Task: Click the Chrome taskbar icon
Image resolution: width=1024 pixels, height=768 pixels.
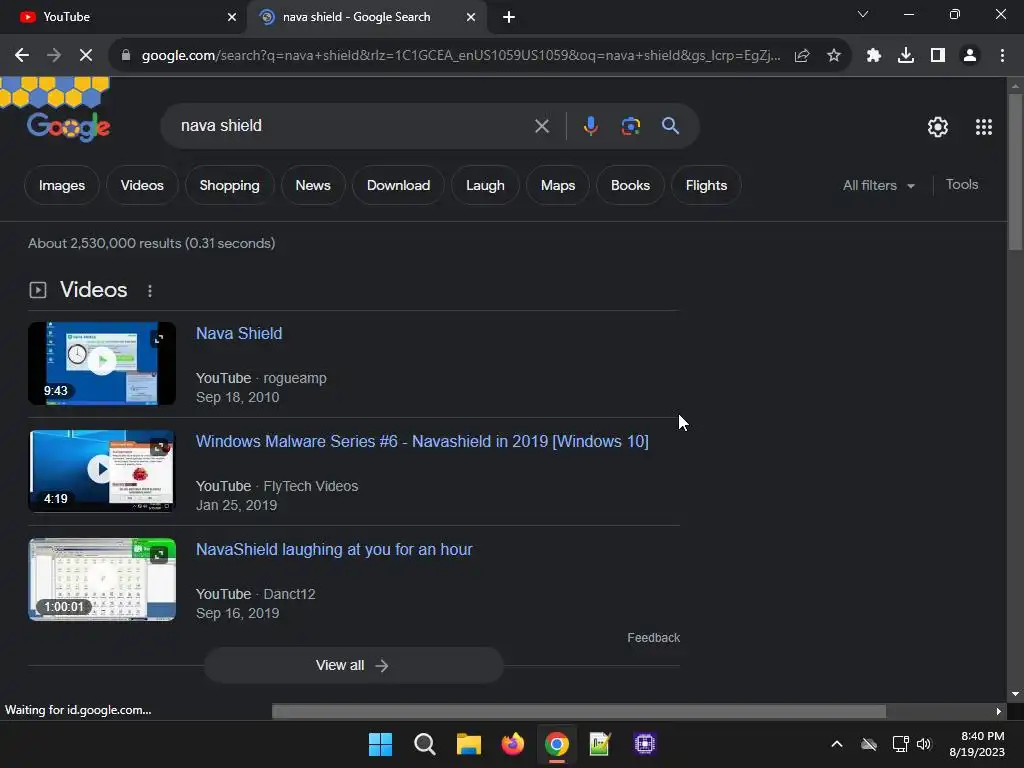Action: (x=556, y=744)
